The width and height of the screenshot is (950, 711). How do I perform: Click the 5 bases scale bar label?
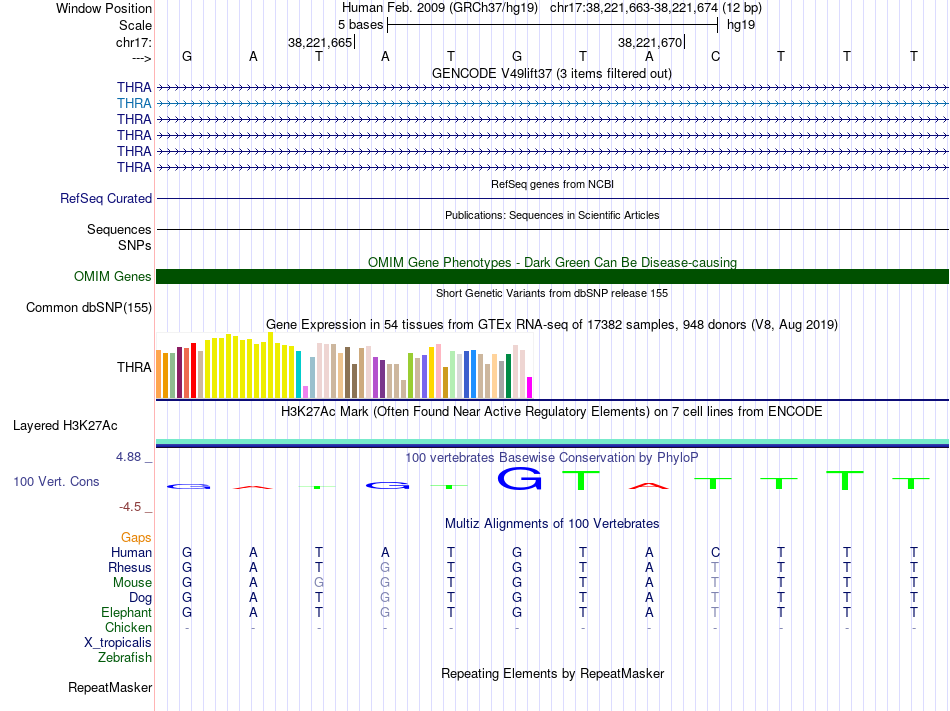coord(360,25)
